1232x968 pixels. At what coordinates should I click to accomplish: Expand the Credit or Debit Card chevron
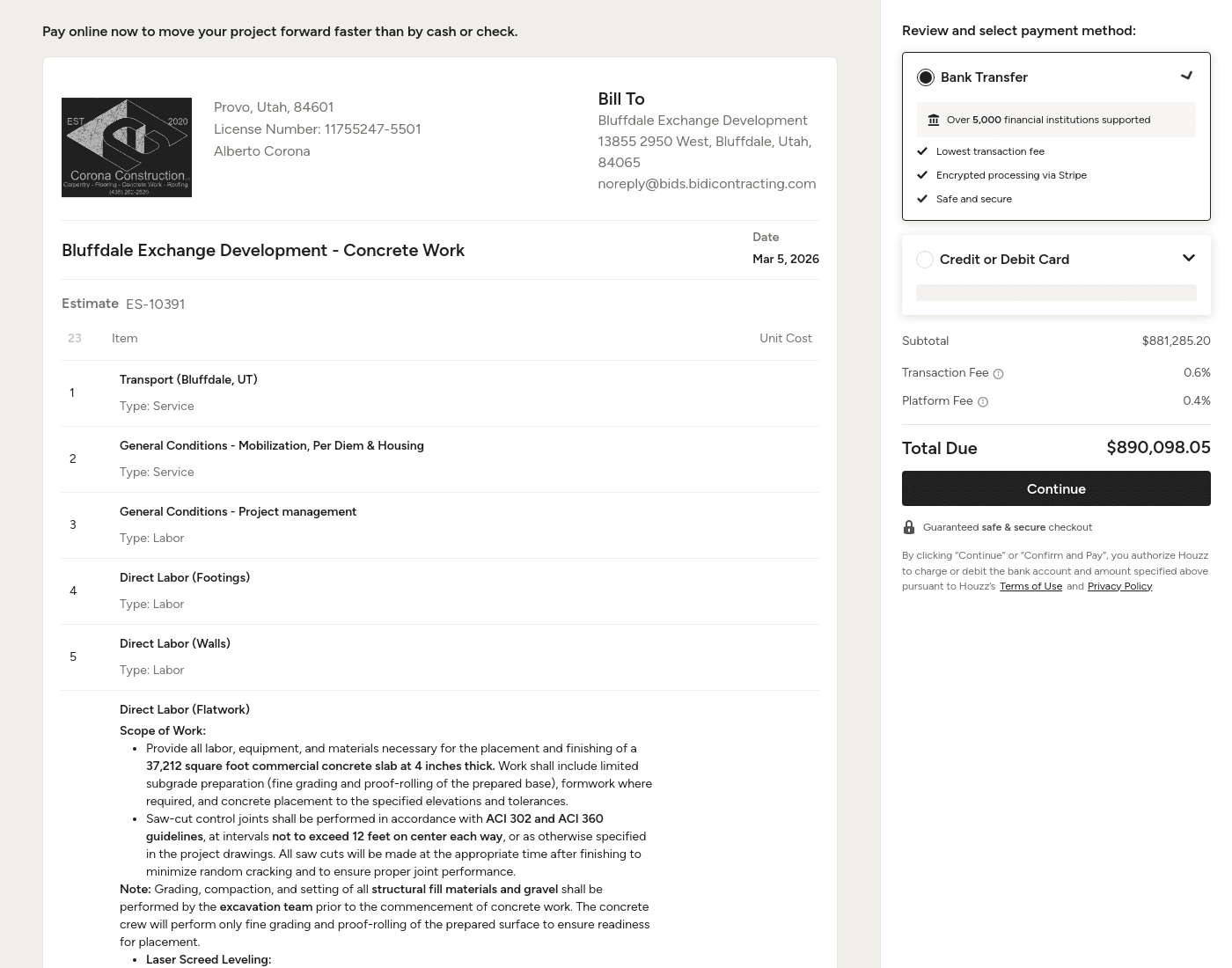(1189, 258)
